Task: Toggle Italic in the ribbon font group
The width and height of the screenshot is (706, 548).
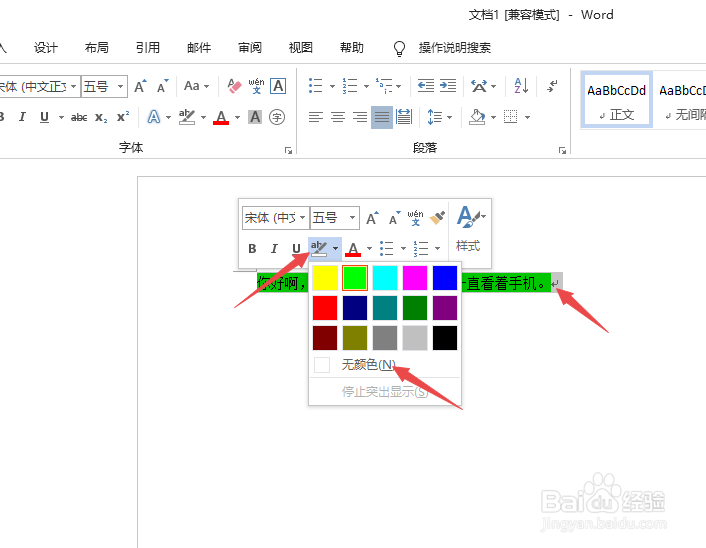Action: [x=22, y=117]
